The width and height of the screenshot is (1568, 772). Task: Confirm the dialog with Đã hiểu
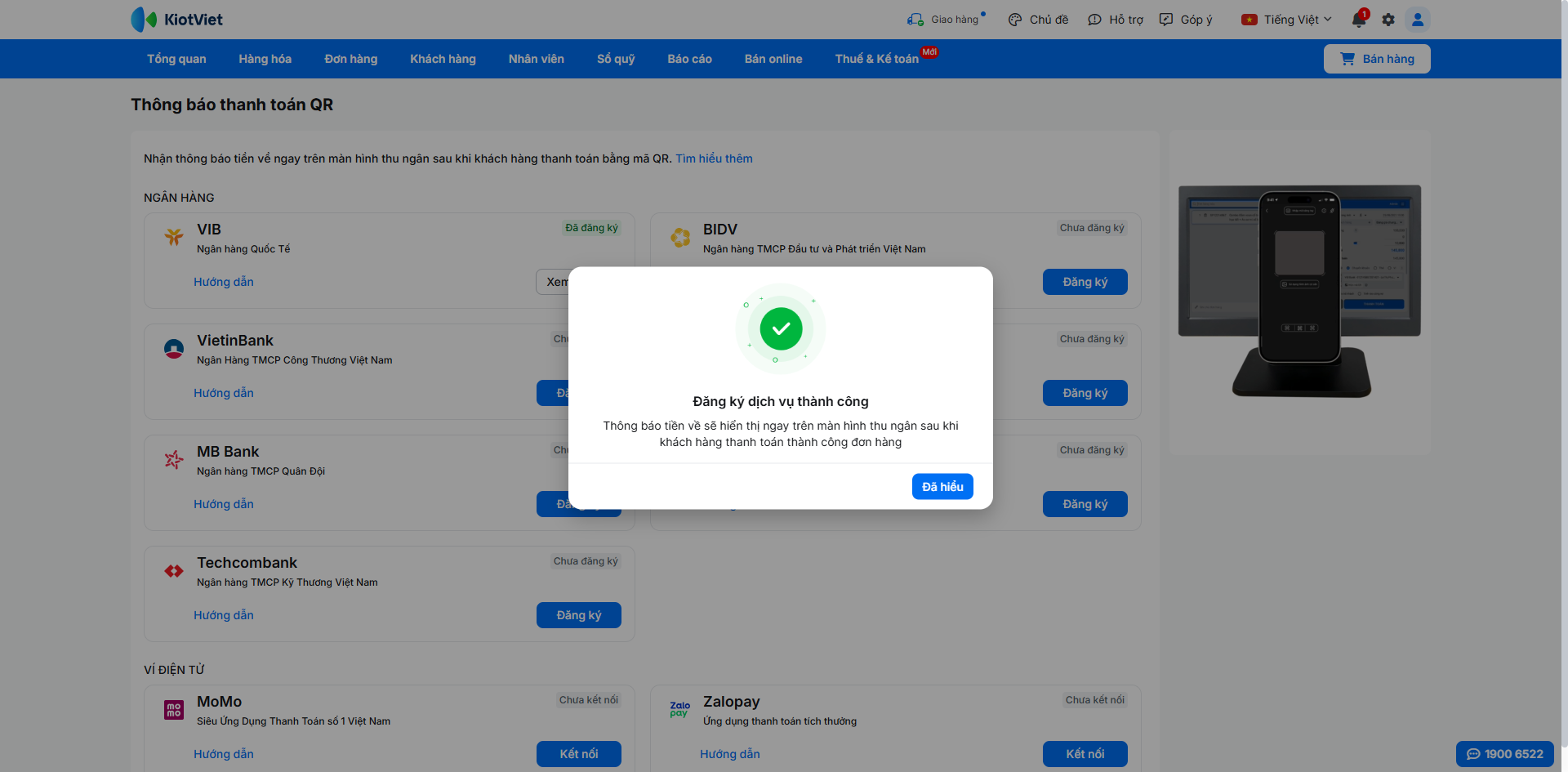942,487
